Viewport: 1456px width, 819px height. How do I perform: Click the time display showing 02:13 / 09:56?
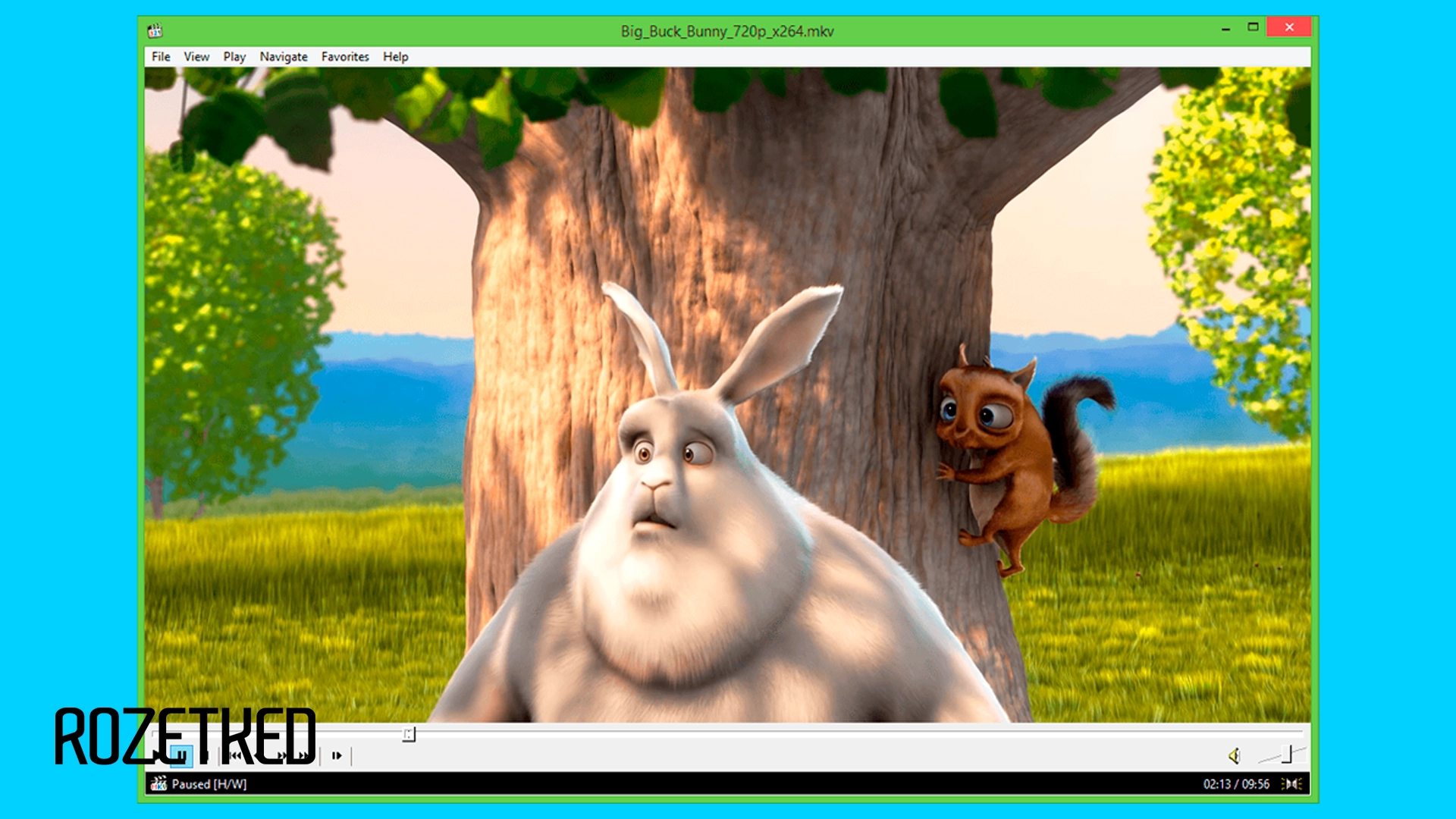coord(1237,785)
